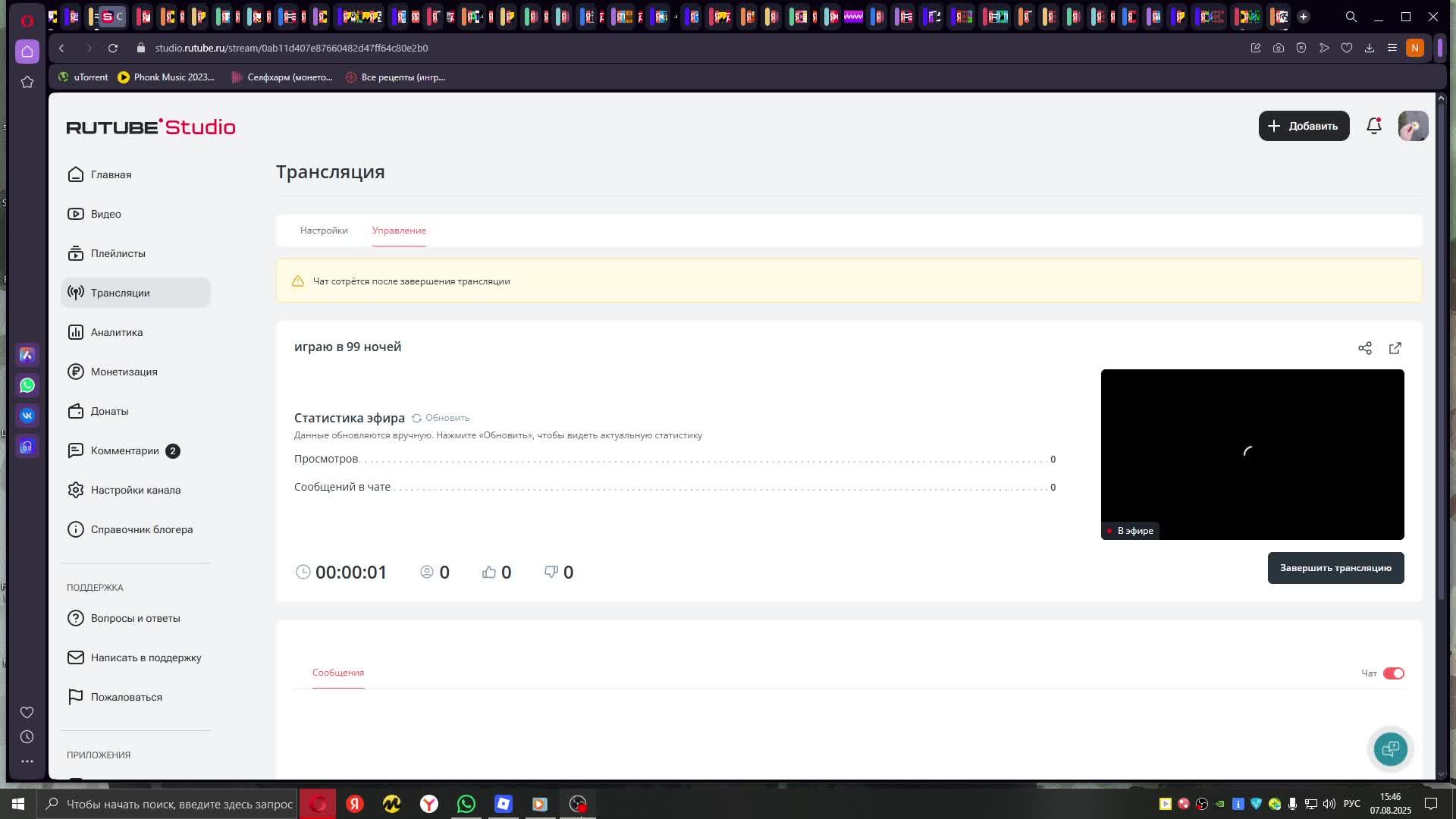
Task: Open Opera downloads icon
Action: pyautogui.click(x=1370, y=48)
